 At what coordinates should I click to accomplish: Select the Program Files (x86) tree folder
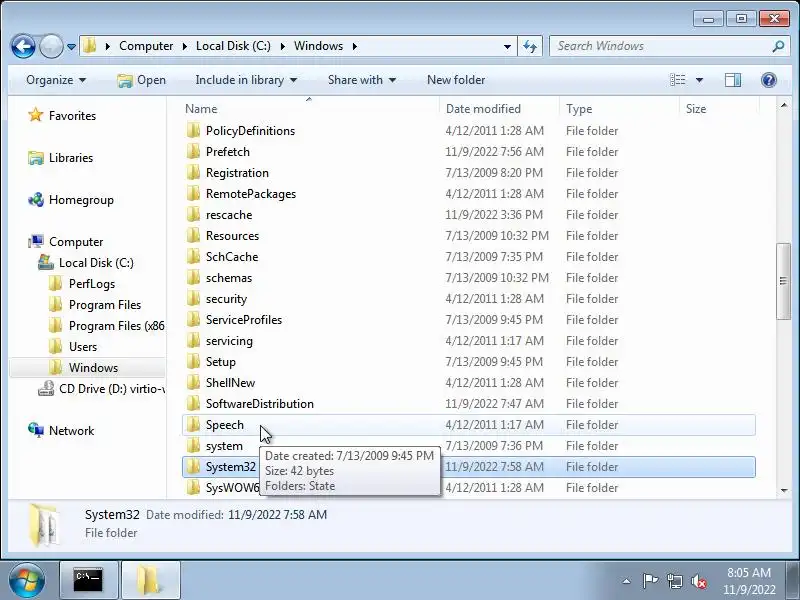pyautogui.click(x=107, y=326)
